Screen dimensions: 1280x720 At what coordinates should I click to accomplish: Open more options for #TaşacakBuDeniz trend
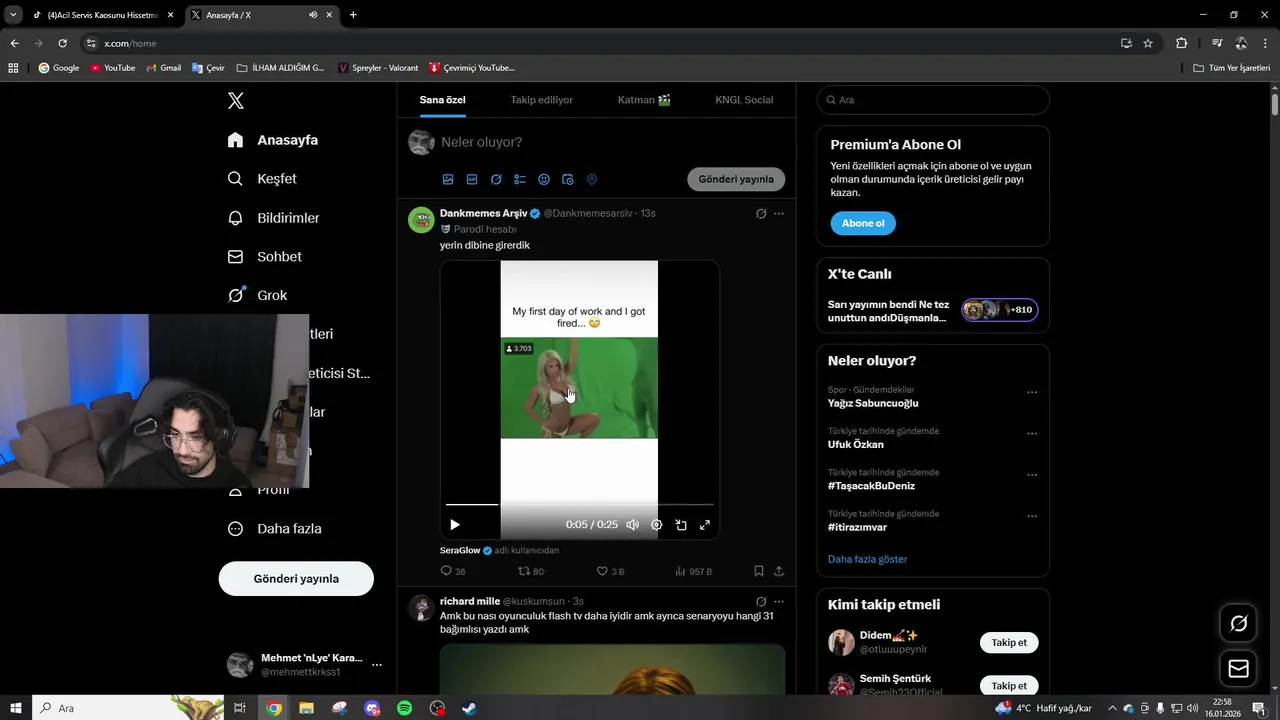click(1032, 476)
